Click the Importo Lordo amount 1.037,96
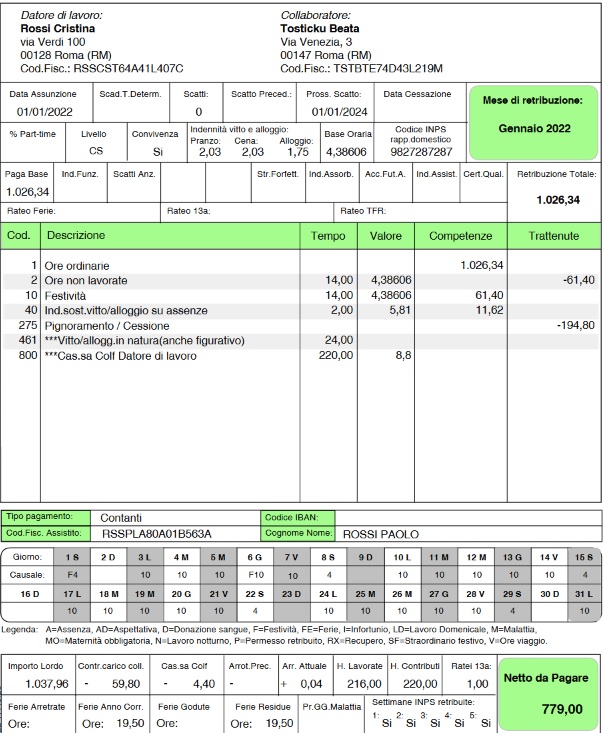Viewport: 604px width, 733px height. 37,684
